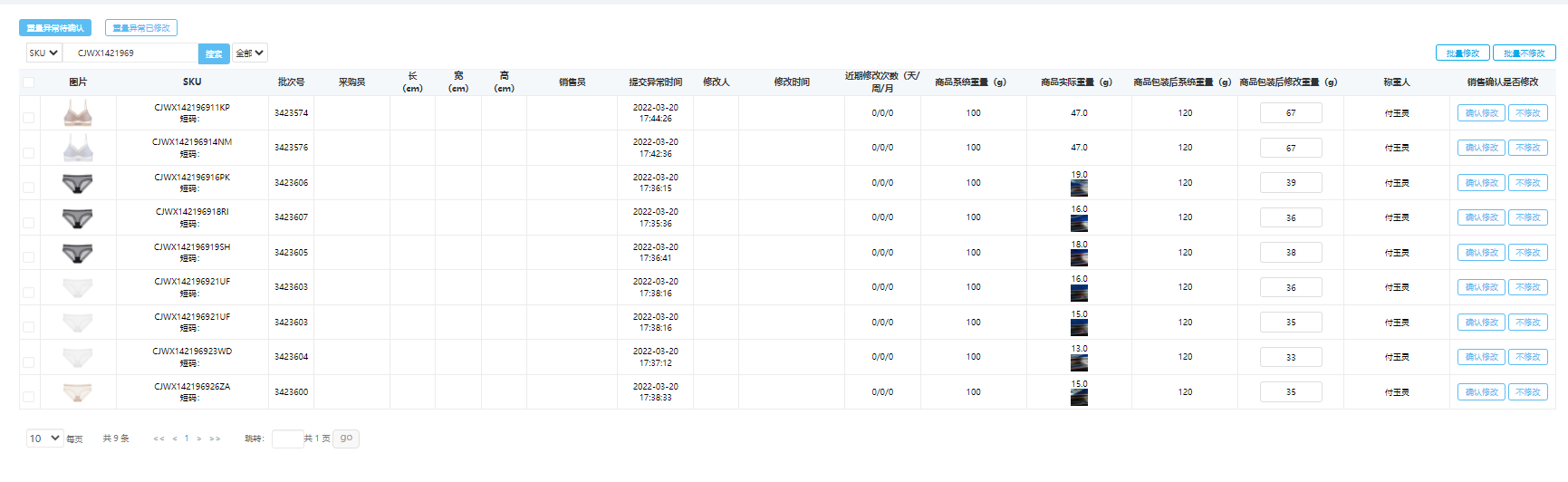Viewport: 1568px width, 482px height.
Task: Click product image of SKU CJWX142196914NM
Action: tap(78, 148)
